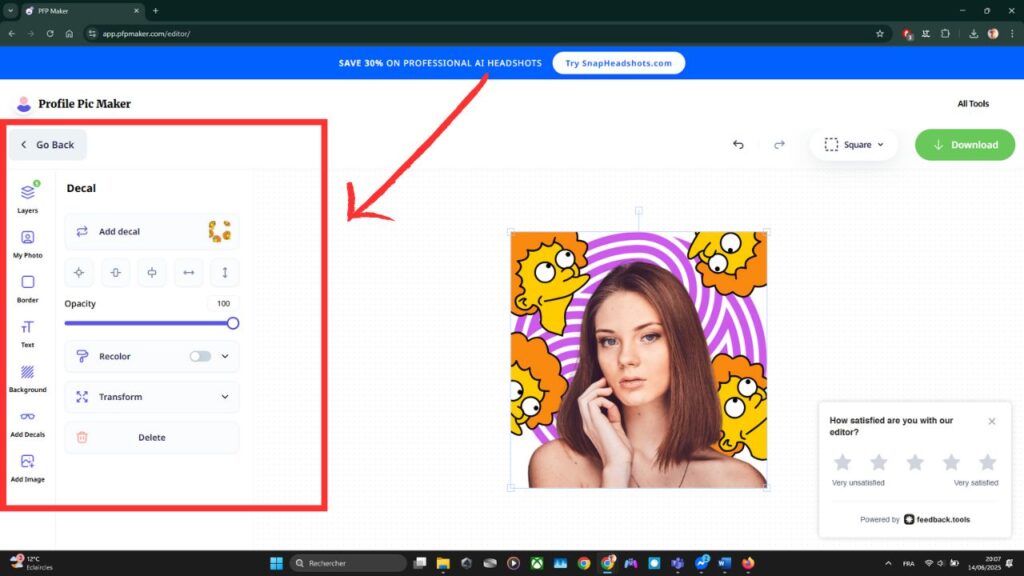This screenshot has height=576, width=1024.
Task: Delete the selected decal
Action: pyautogui.click(x=152, y=437)
